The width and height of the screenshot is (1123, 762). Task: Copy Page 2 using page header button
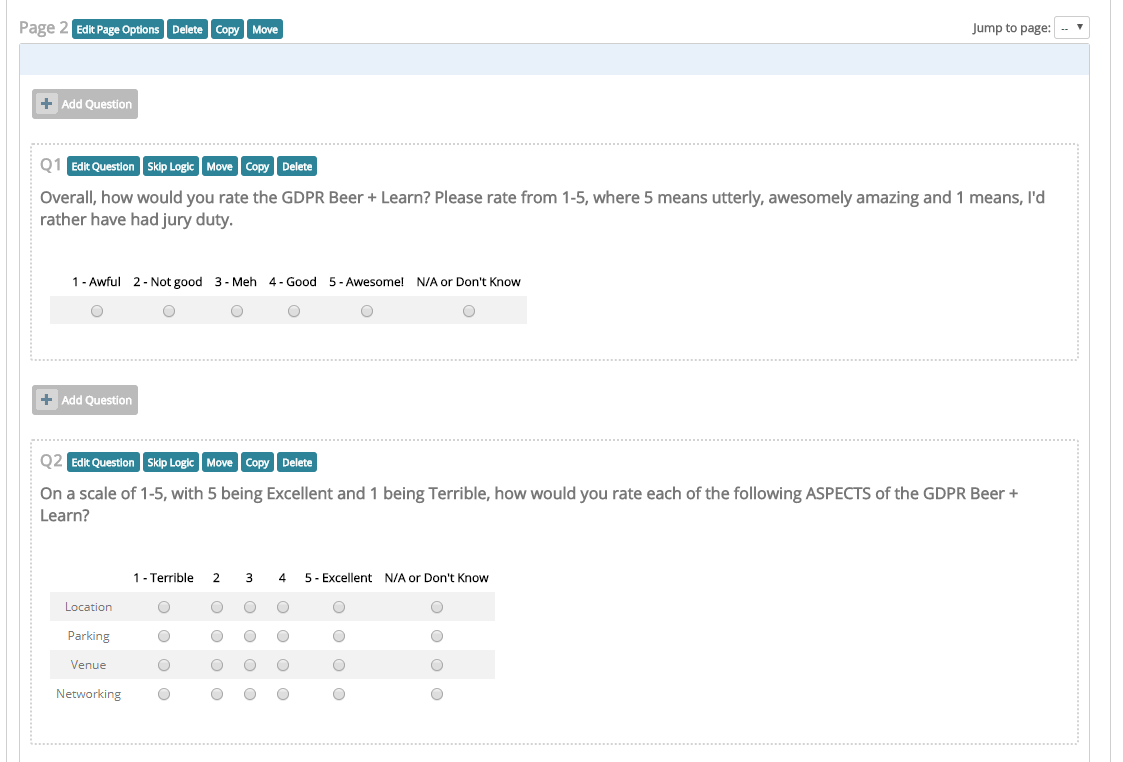pos(228,30)
